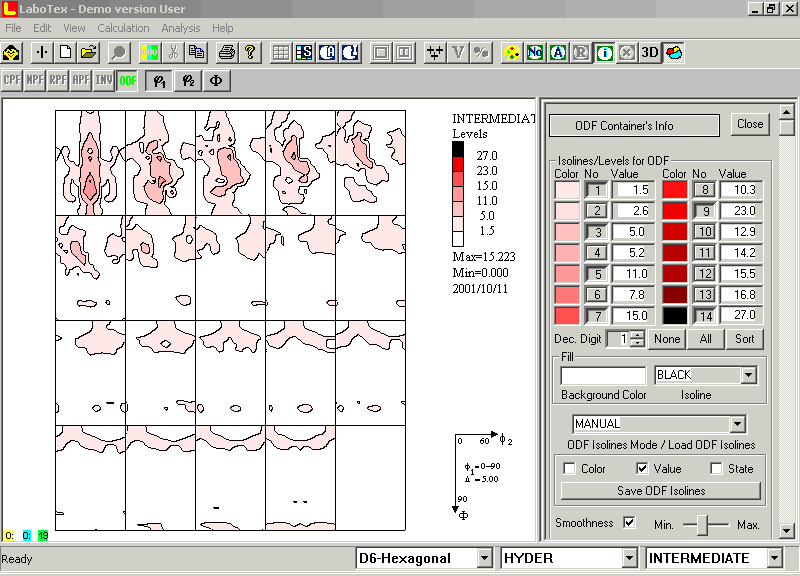Open the Isoline color BLACK dropdown
This screenshot has height=576, width=800.
click(748, 375)
